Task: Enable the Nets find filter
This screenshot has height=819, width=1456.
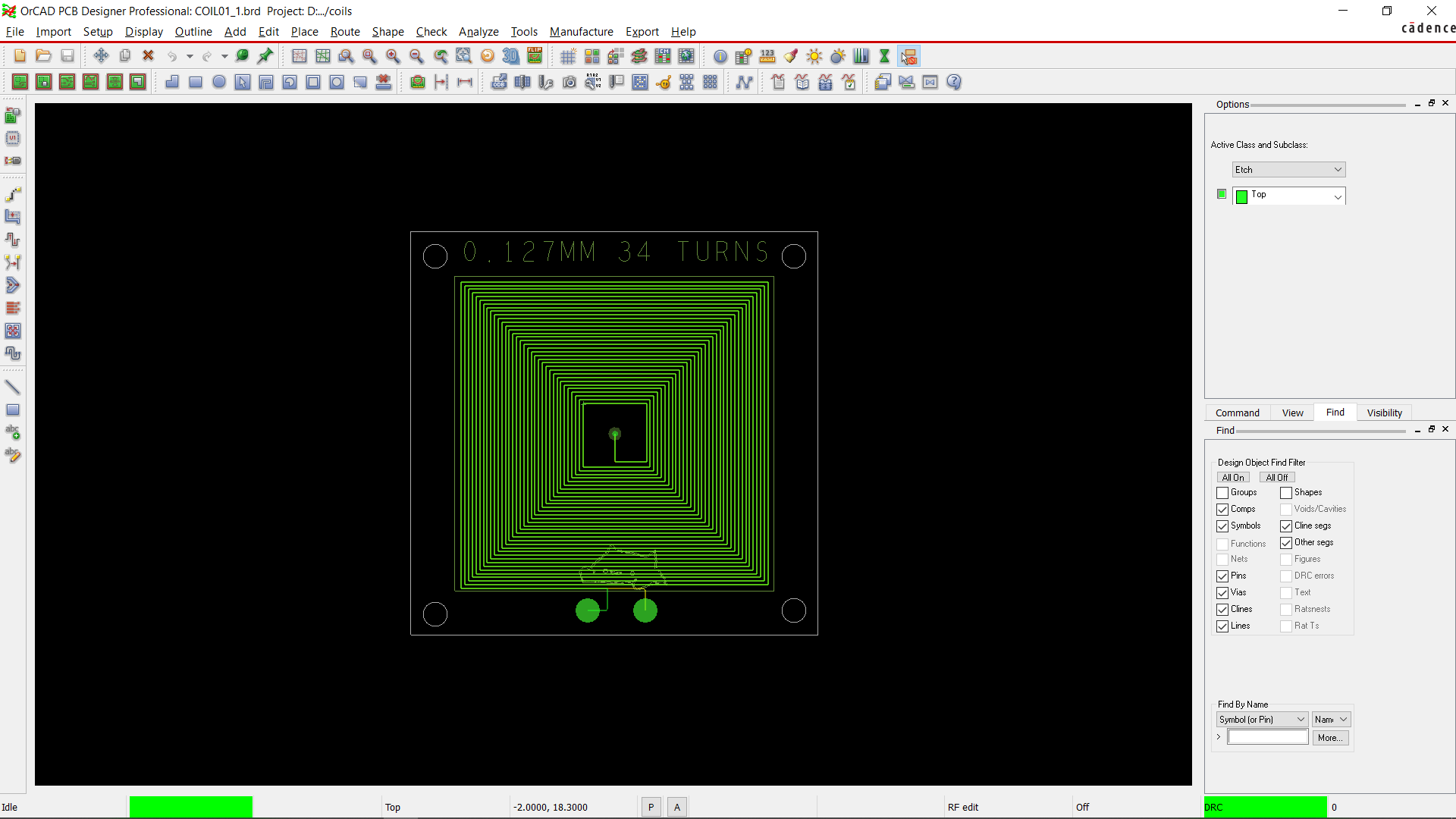Action: click(1222, 559)
